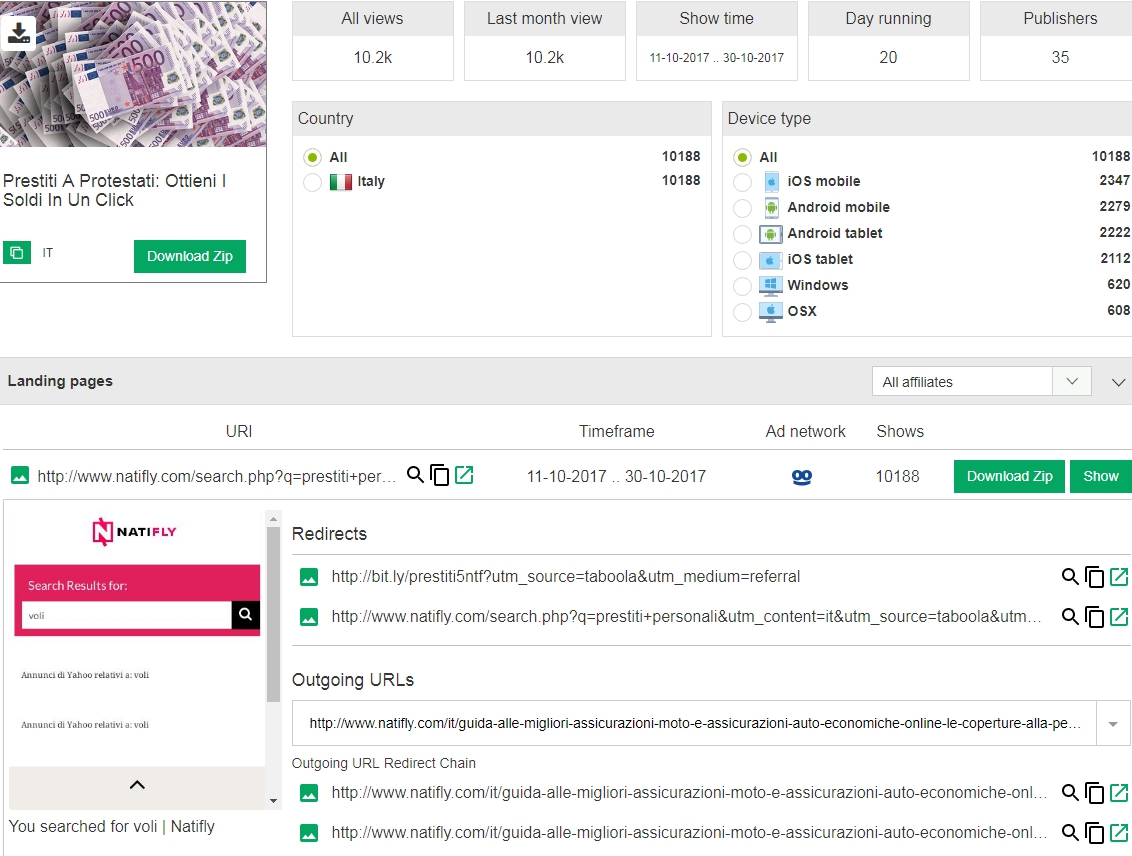
Task: Open the first outgoing redirect chain URL externally
Action: (x=1119, y=792)
